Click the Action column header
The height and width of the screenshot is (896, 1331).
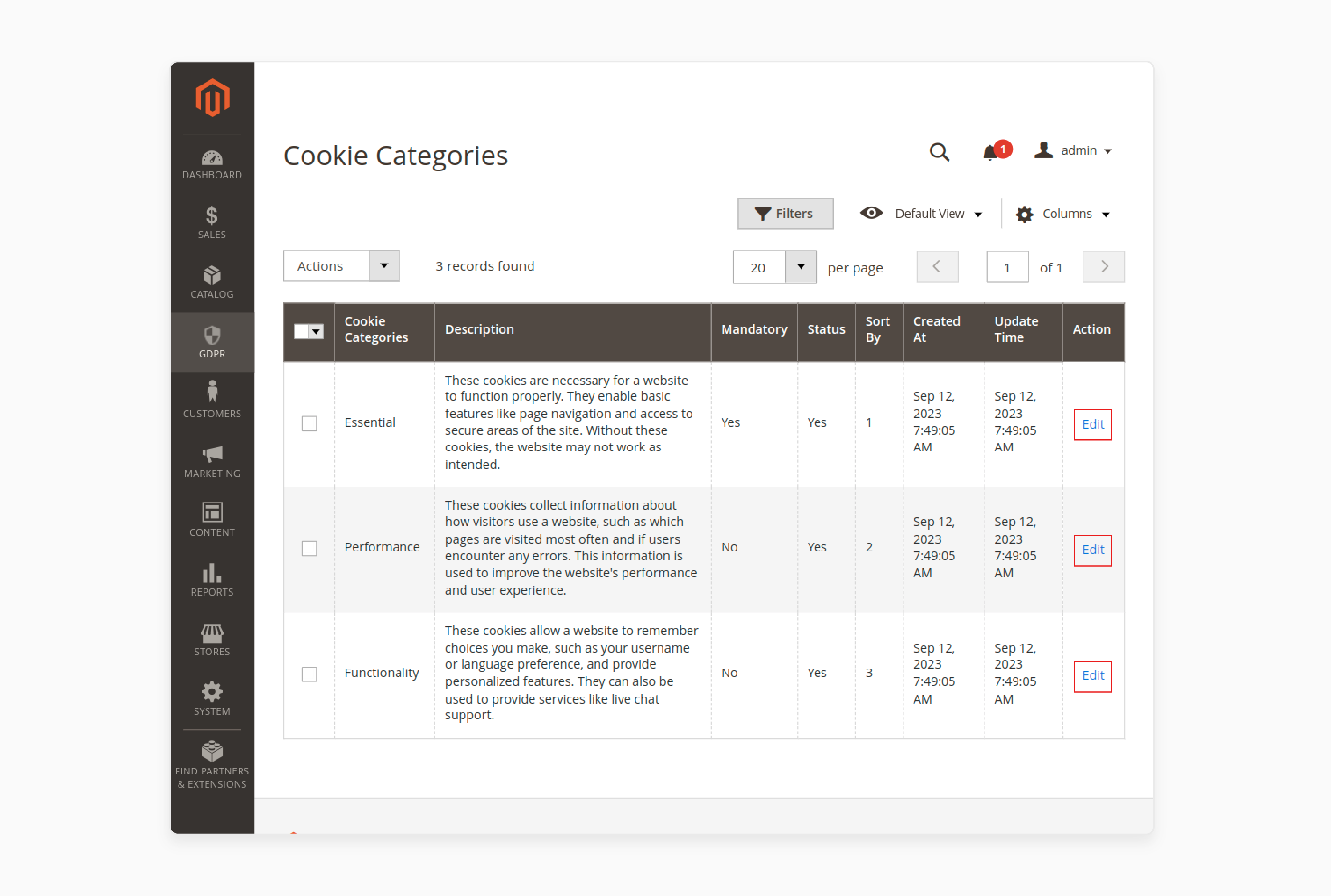tap(1094, 332)
